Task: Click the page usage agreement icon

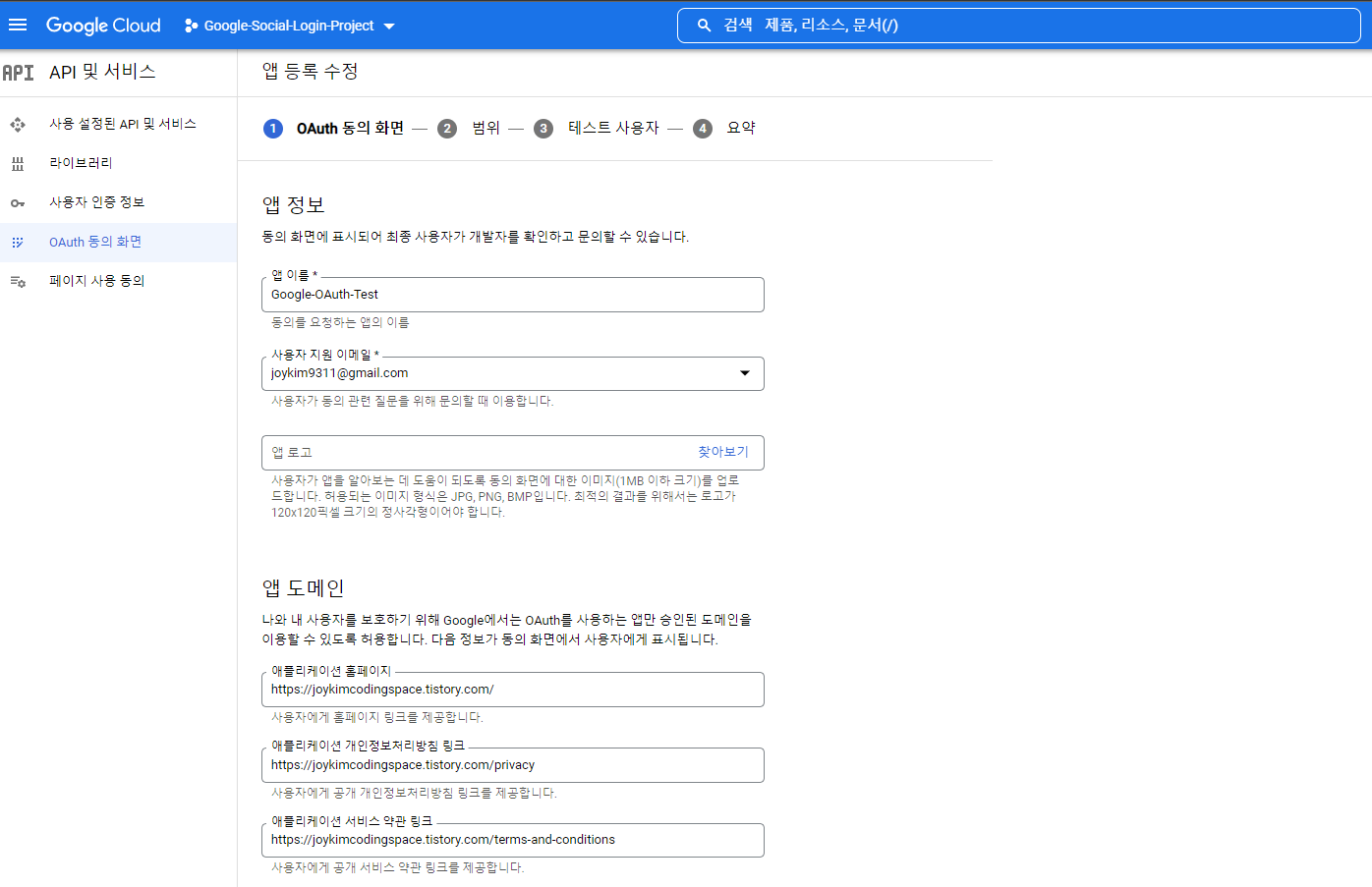Action: pos(18,281)
